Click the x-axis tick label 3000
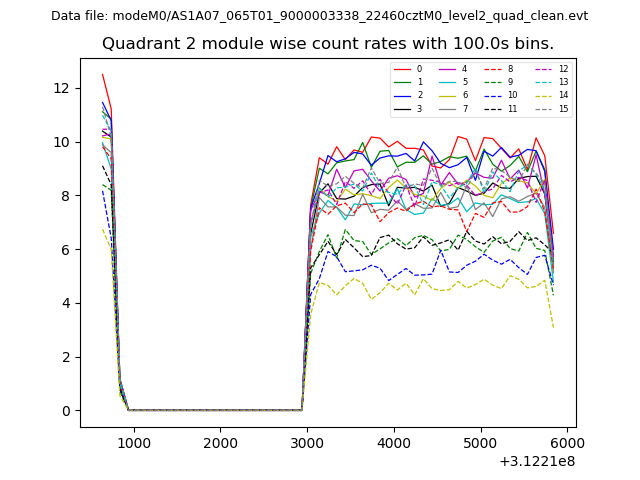Screen dimensions: 640x480 click(307, 443)
